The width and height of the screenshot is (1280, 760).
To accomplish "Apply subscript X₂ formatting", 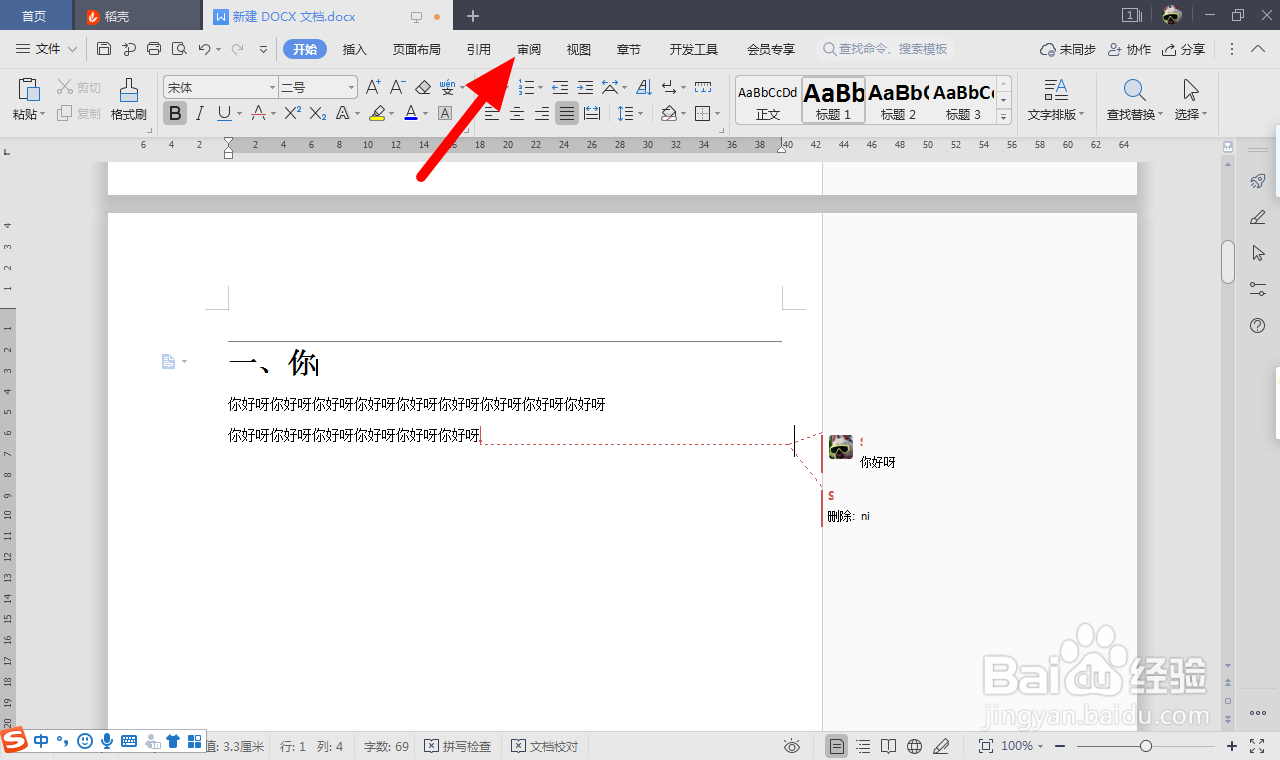I will click(319, 113).
